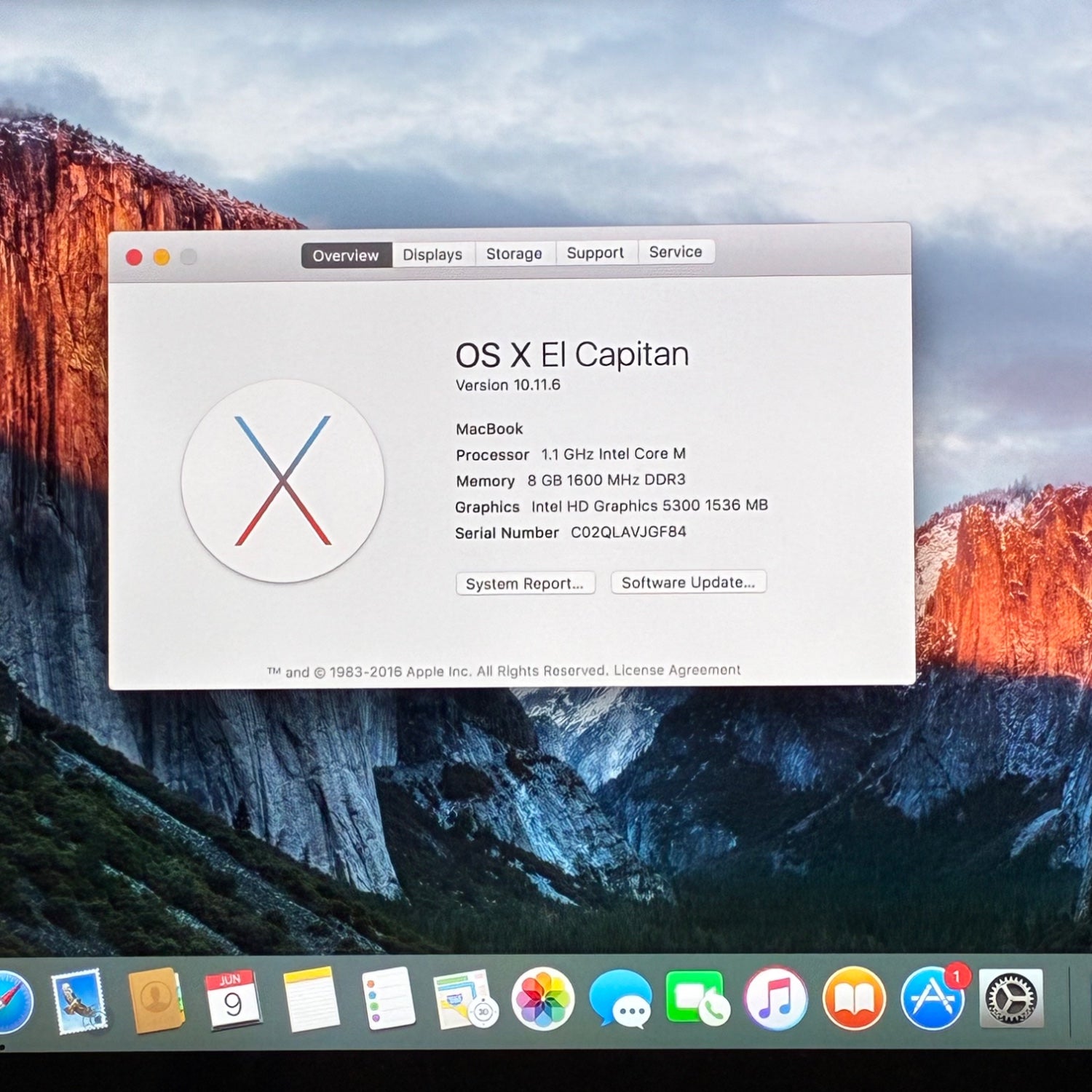Click the 'OS X El Capitan' heading

(572, 355)
